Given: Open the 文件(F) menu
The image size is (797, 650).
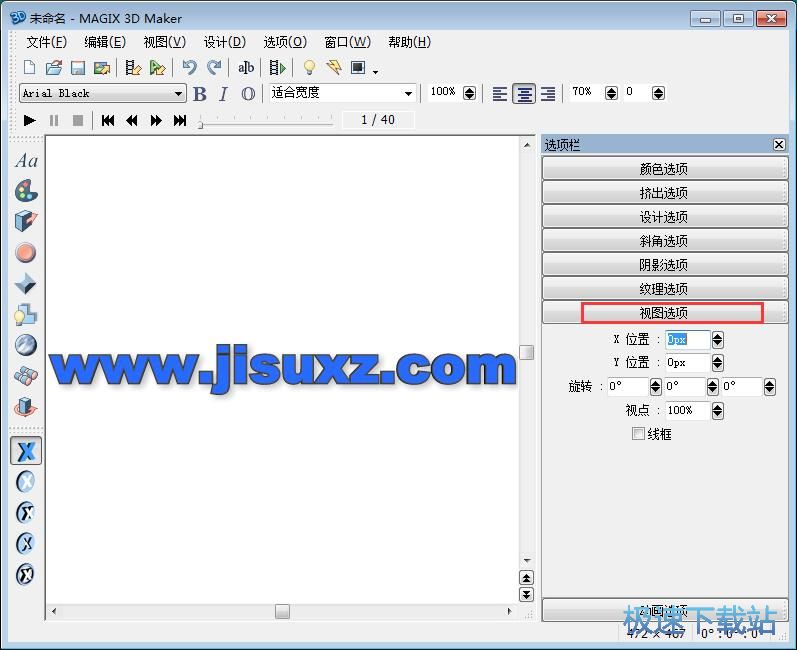Looking at the screenshot, I should click(46, 42).
